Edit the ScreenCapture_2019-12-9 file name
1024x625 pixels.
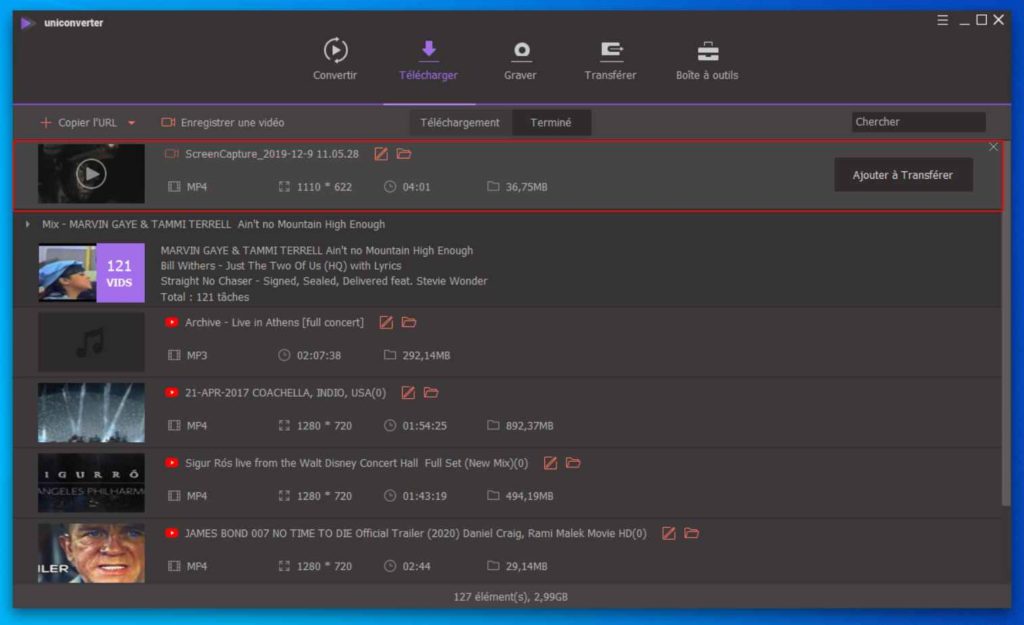point(381,154)
